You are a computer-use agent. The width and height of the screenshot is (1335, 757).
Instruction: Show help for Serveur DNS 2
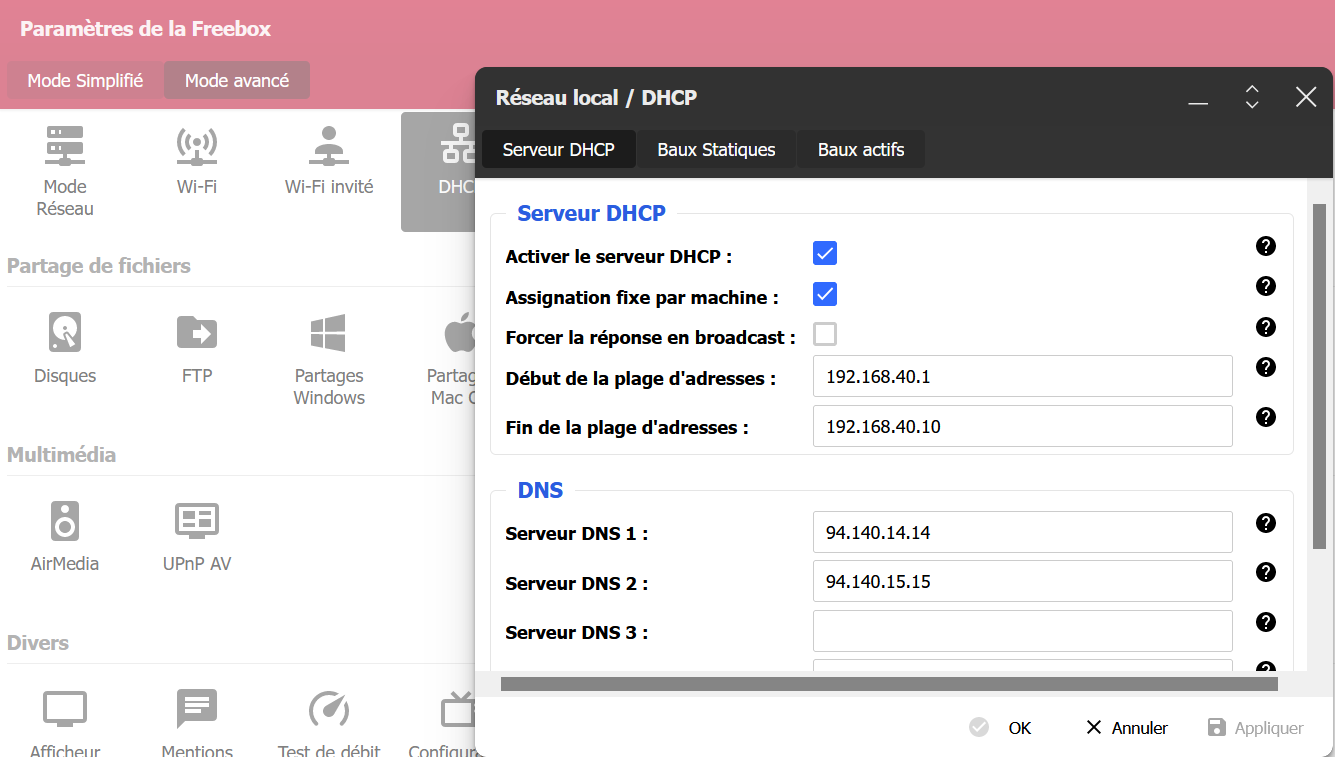click(x=1266, y=572)
